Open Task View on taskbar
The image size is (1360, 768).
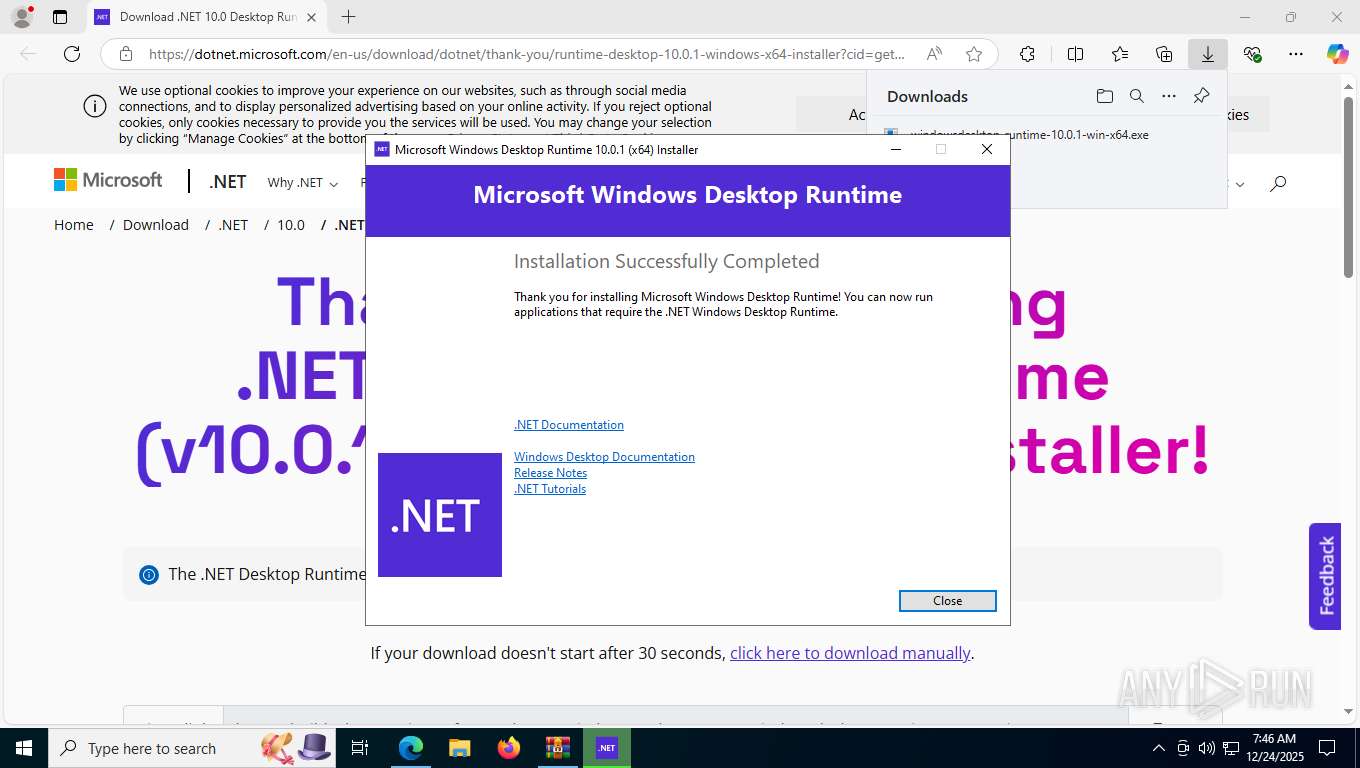tap(360, 748)
